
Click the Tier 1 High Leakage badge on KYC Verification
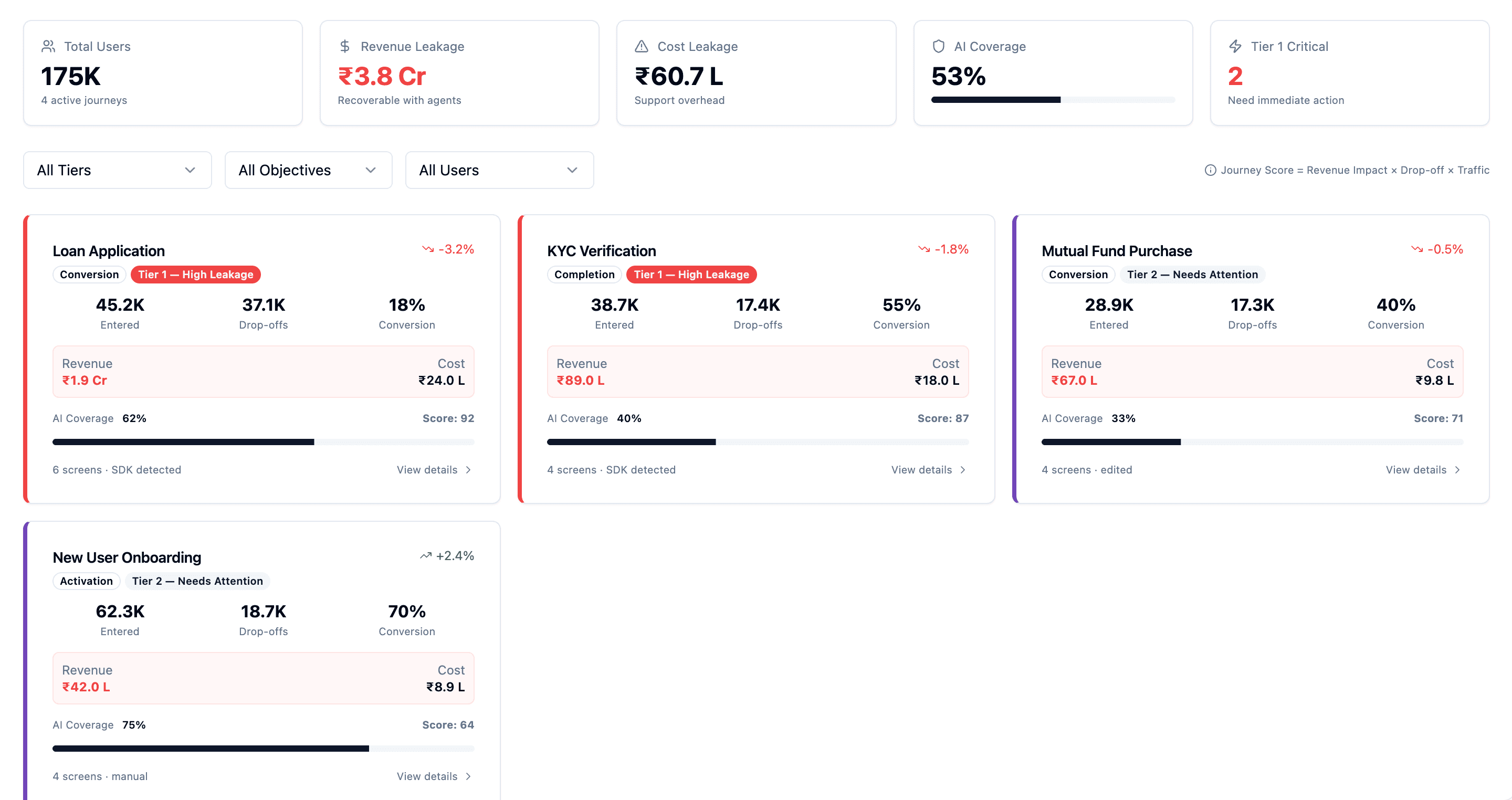pyautogui.click(x=691, y=274)
